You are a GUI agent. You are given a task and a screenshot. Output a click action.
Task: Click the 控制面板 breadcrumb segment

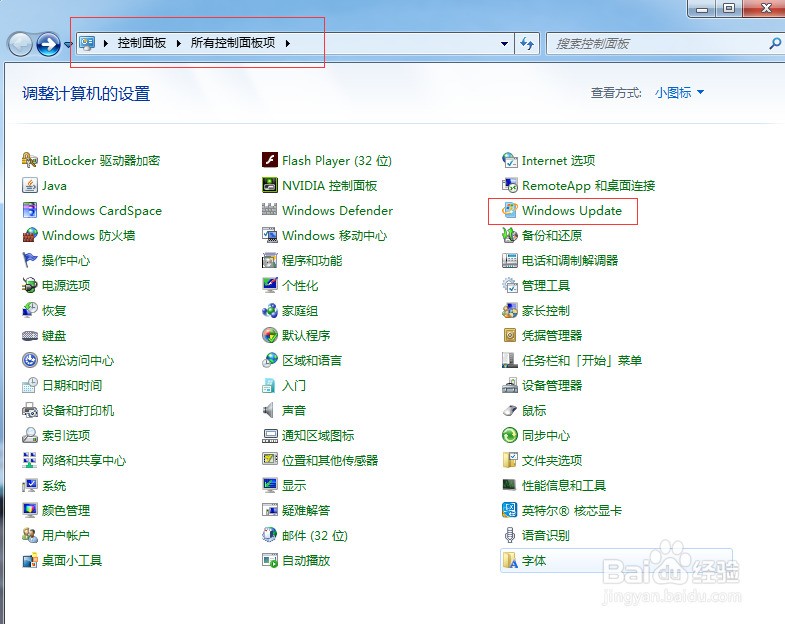[x=142, y=43]
